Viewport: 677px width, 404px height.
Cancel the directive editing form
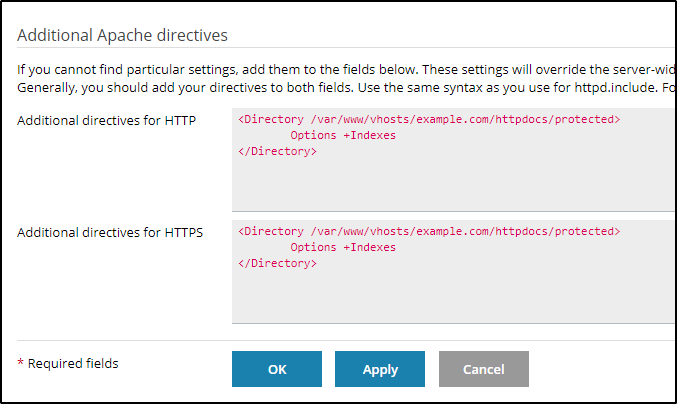pyautogui.click(x=484, y=369)
